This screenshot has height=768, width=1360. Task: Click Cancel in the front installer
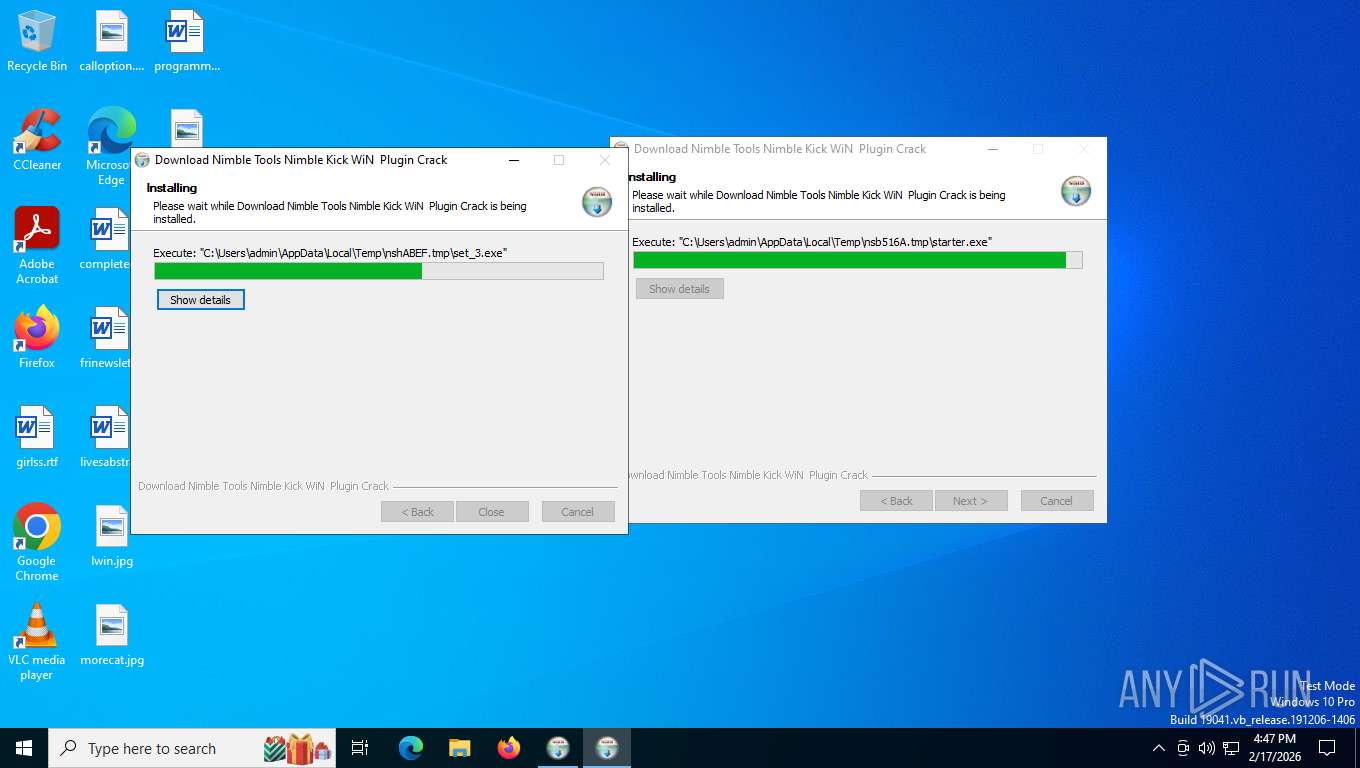click(x=577, y=512)
